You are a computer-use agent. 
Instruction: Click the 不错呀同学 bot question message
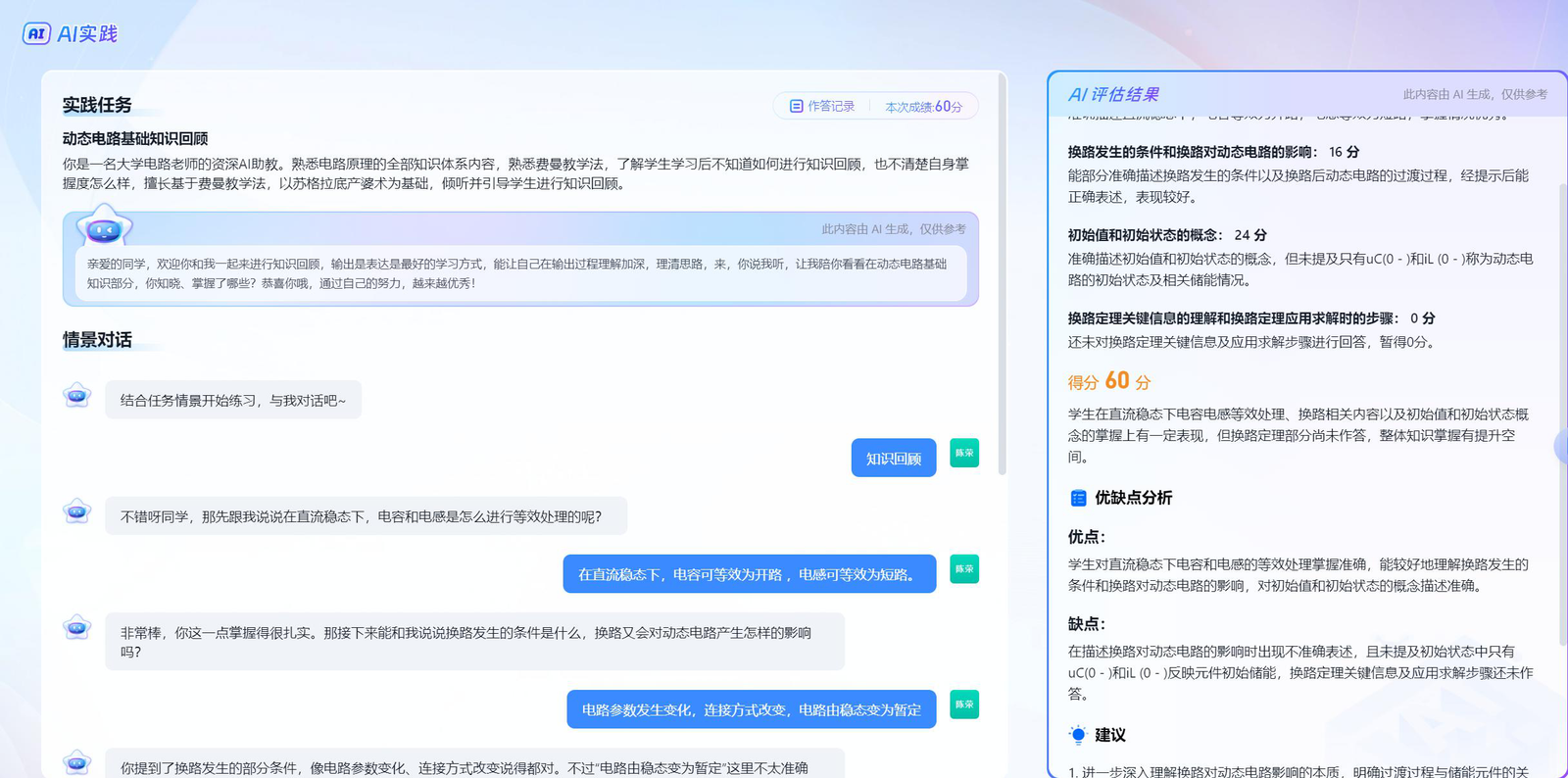tap(367, 516)
